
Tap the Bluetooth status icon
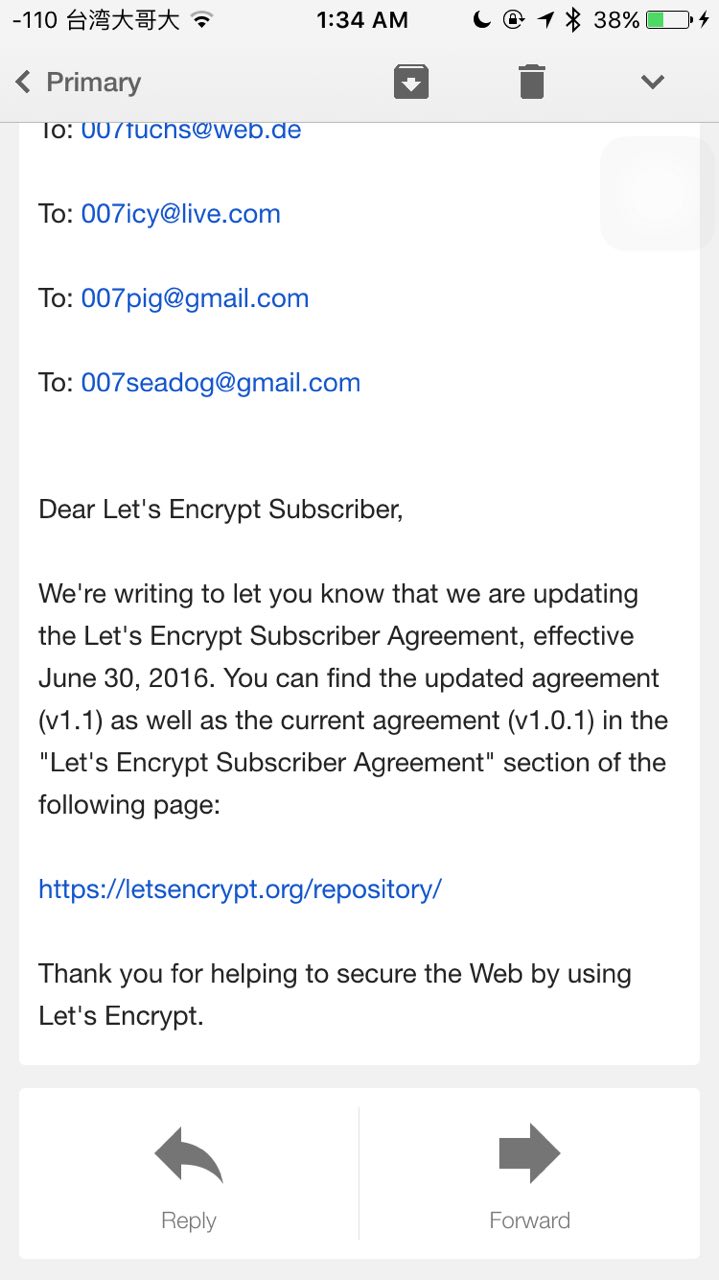click(x=573, y=20)
